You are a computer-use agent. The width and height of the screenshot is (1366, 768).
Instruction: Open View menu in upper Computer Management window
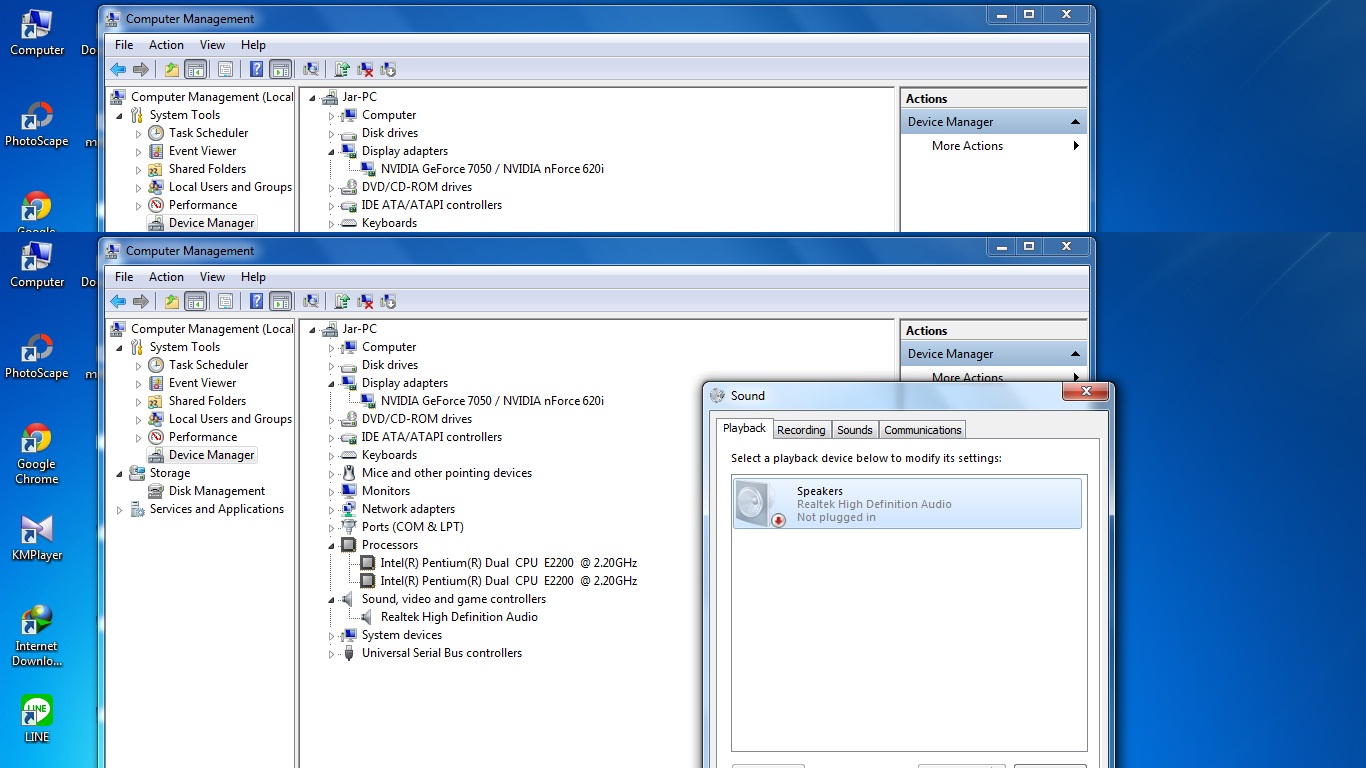pos(212,45)
